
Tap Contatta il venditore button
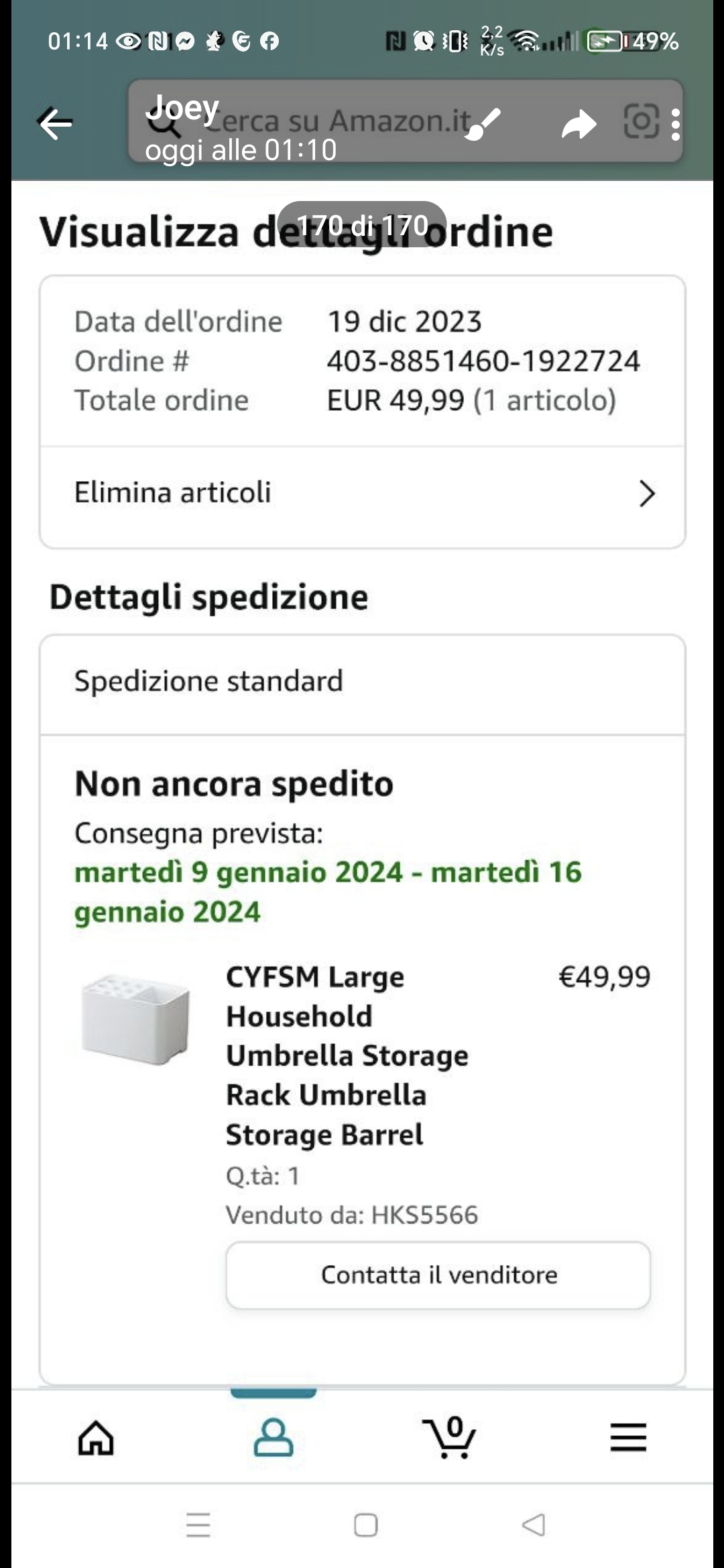click(438, 1275)
